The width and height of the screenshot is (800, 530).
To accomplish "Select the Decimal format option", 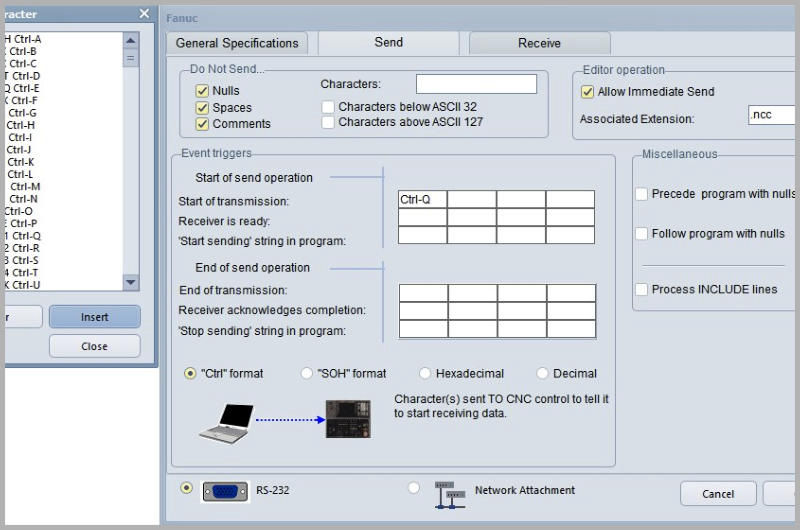I will pyautogui.click(x=542, y=373).
